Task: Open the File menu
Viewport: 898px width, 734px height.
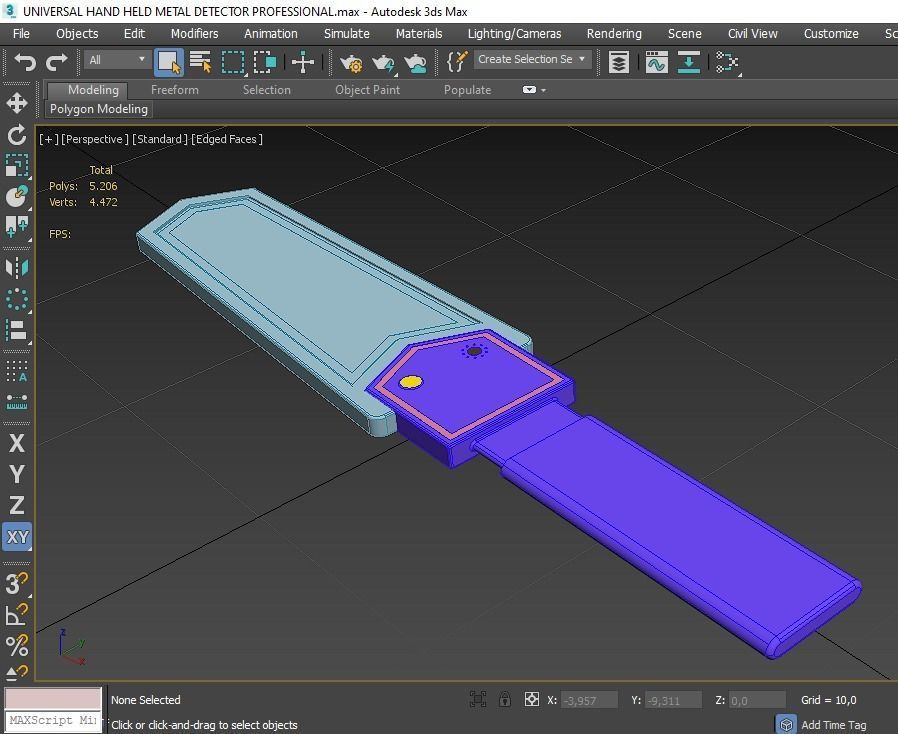Action: click(21, 34)
